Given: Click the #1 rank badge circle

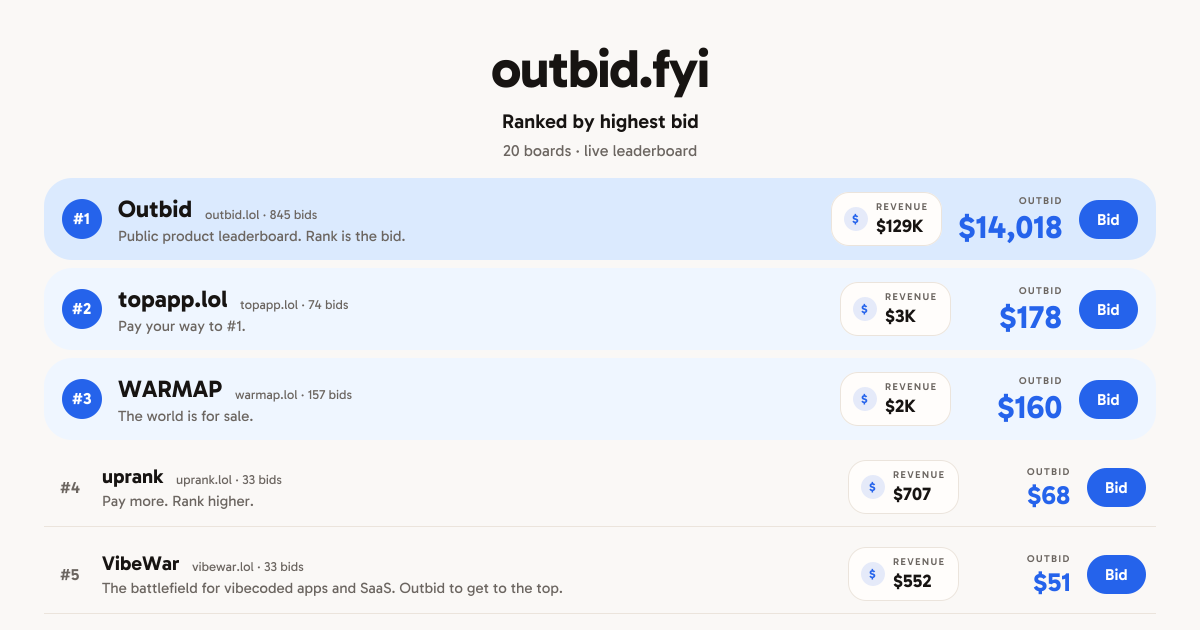Looking at the screenshot, I should point(82,219).
